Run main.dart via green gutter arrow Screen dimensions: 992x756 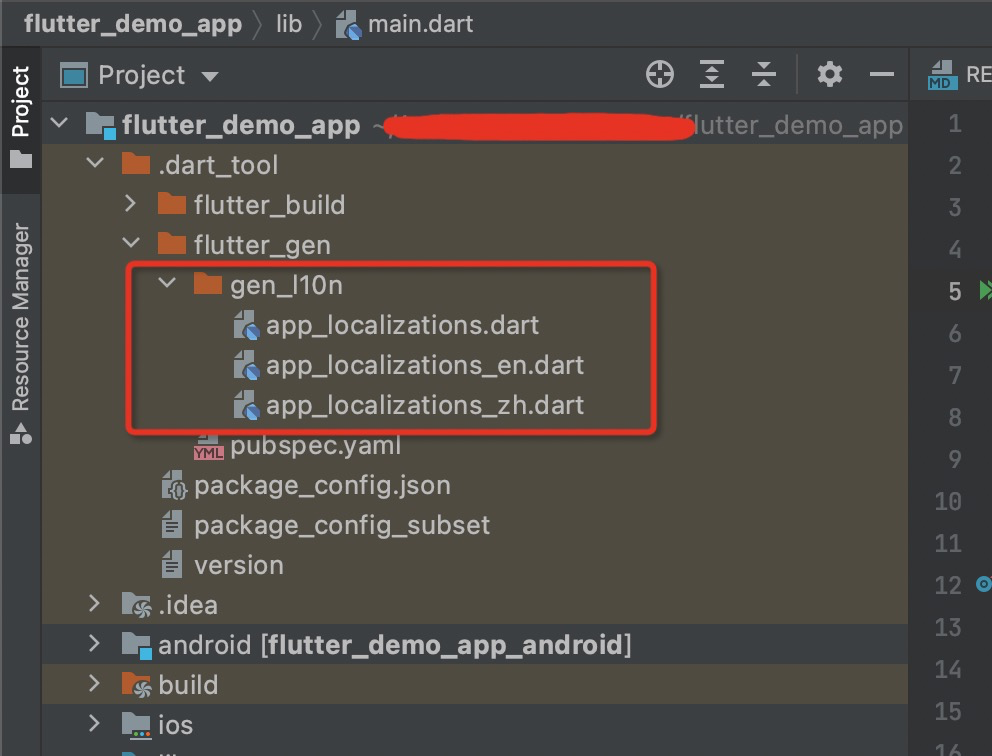coord(984,291)
